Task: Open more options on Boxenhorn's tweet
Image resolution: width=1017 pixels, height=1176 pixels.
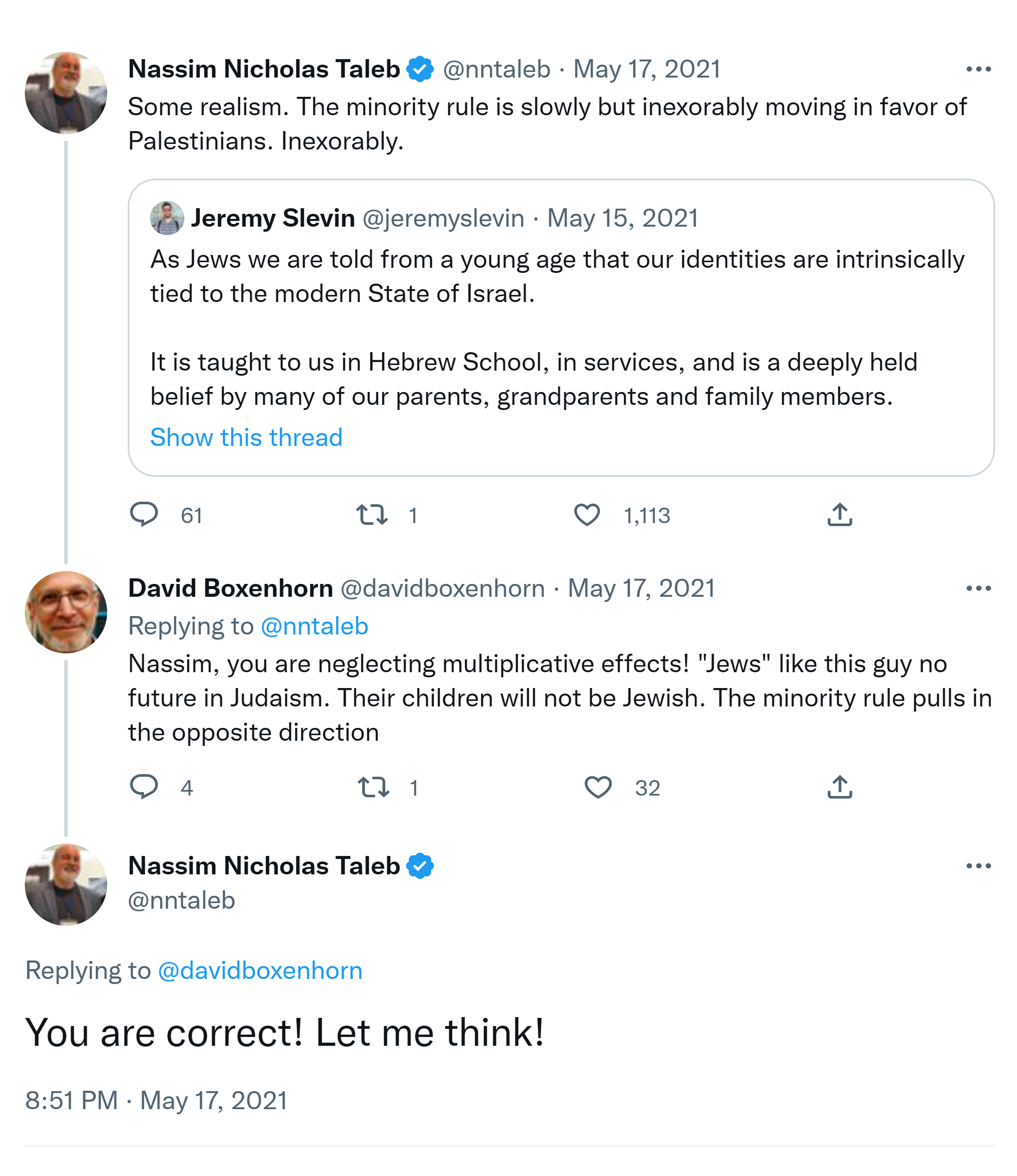Action: [x=978, y=589]
